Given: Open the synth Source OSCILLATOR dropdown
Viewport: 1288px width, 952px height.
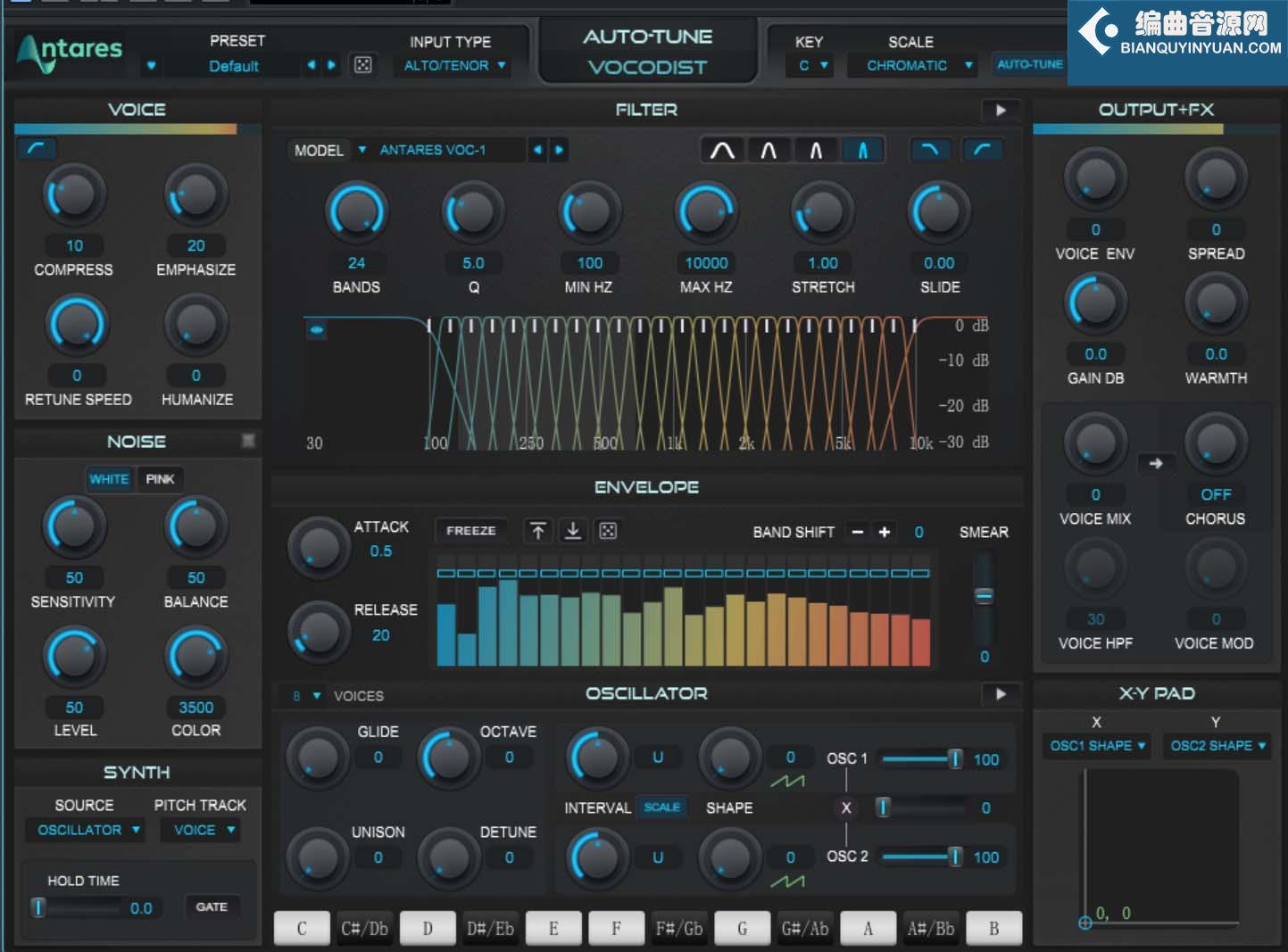Looking at the screenshot, I should [87, 830].
